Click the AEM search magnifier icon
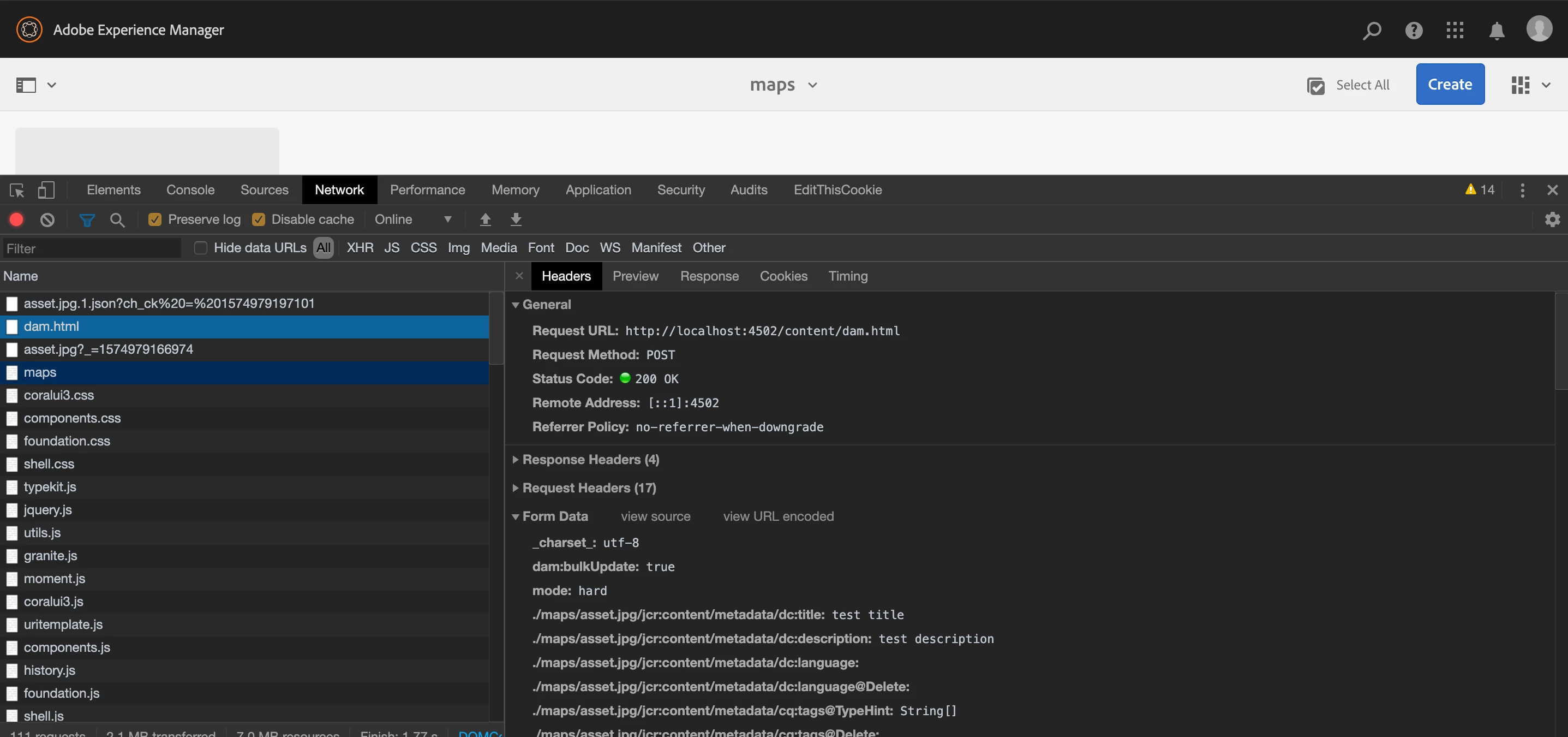This screenshot has height=737, width=1568. tap(1372, 30)
